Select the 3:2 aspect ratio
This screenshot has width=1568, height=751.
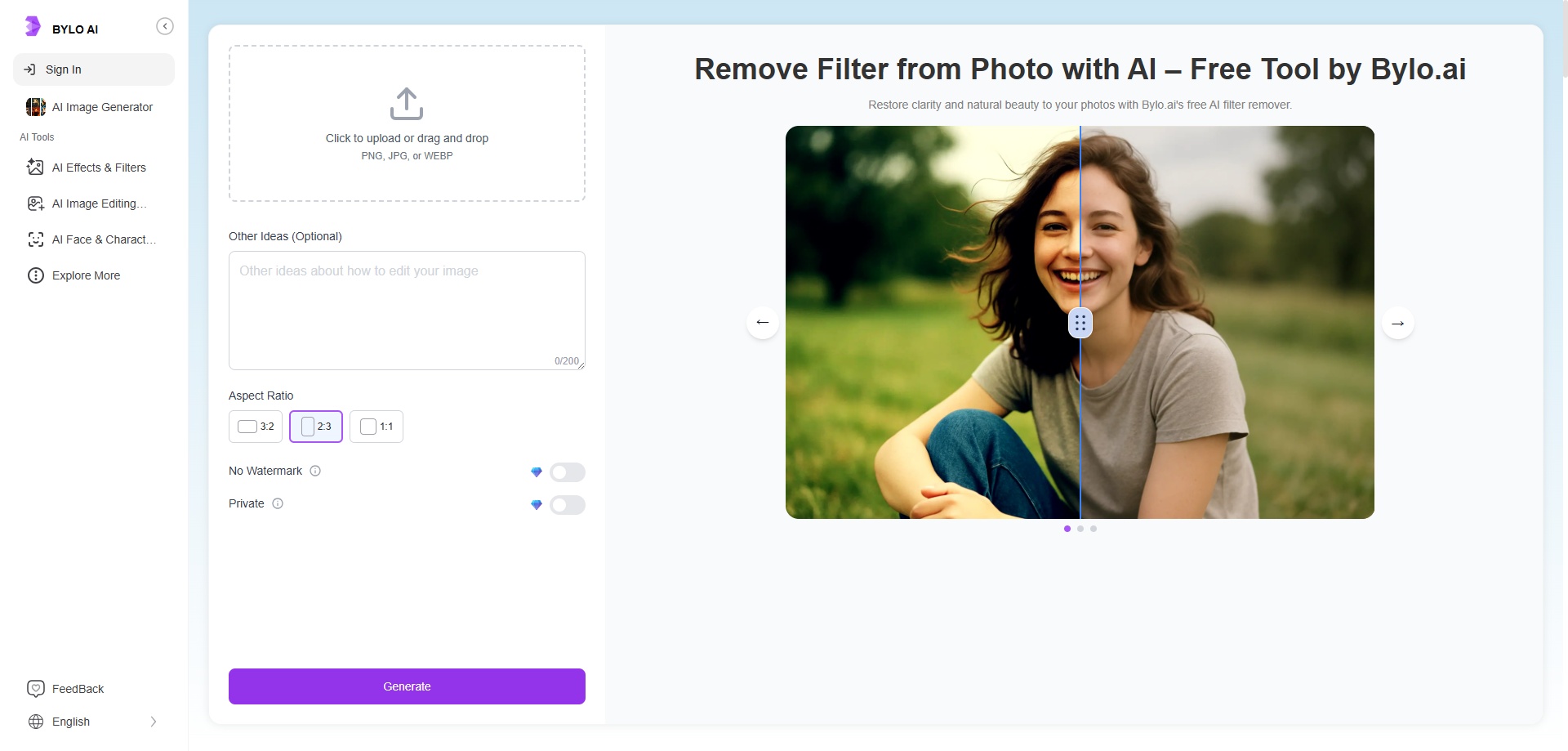256,427
